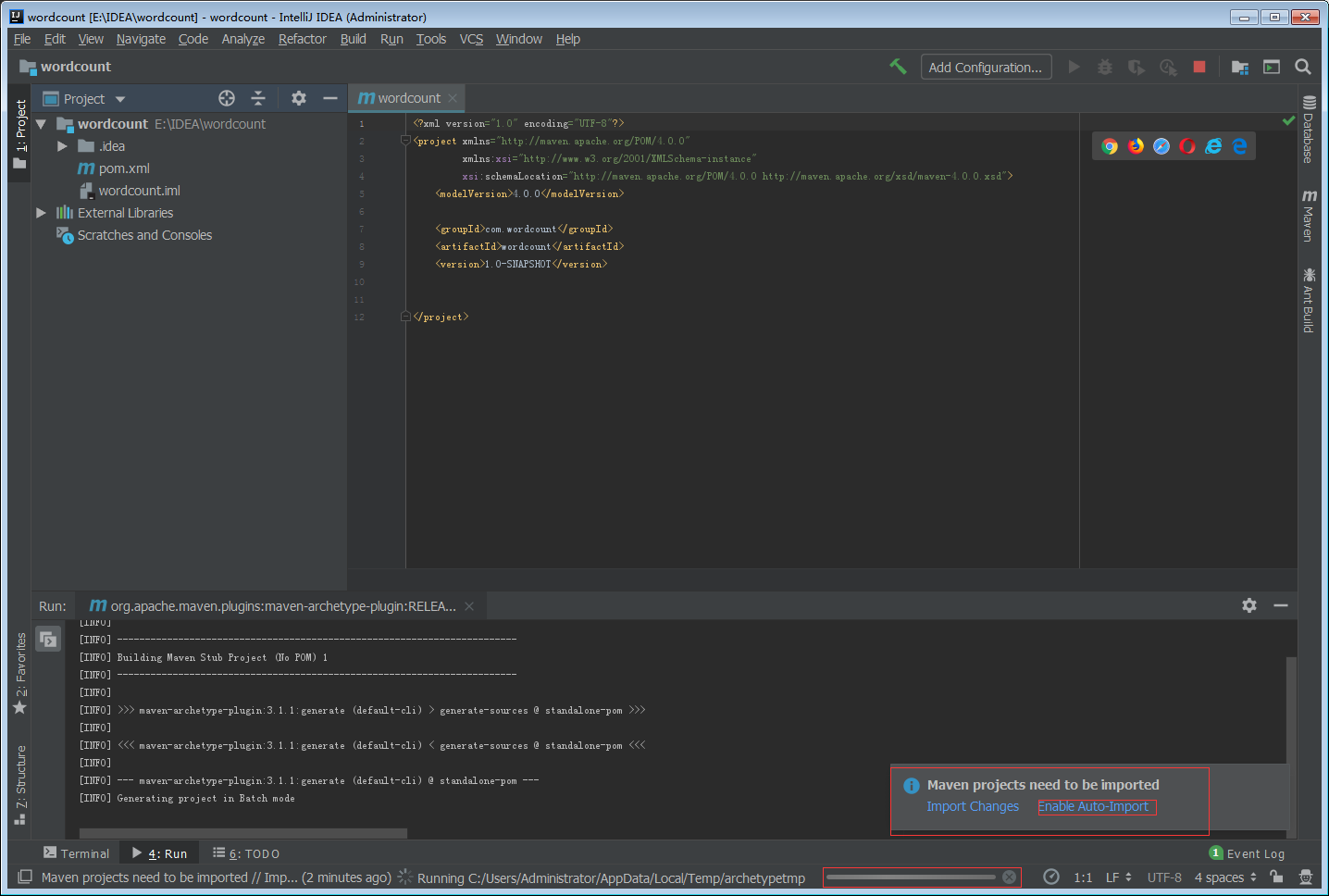The image size is (1329, 896).
Task: Open pom.xml in Edge browser icon
Action: point(1239,146)
